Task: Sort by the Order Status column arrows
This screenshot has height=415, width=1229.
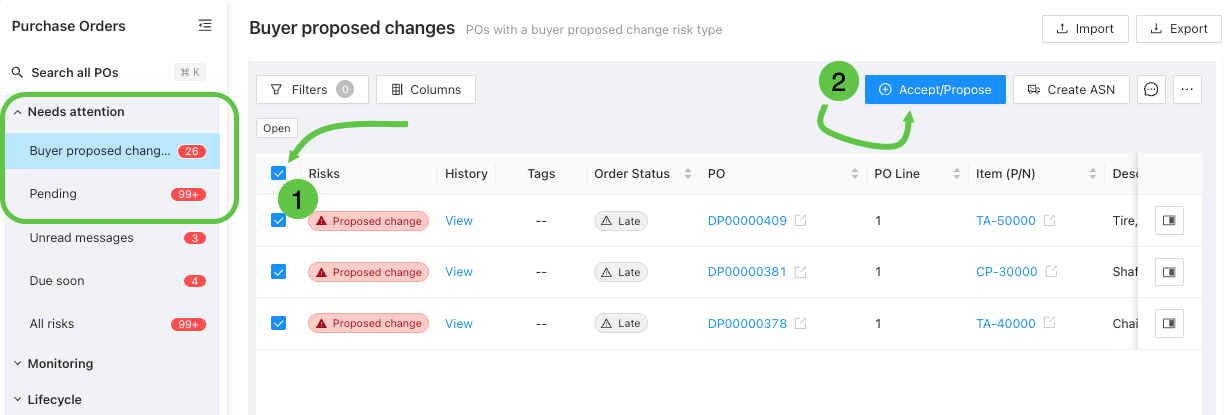Action: (688, 173)
